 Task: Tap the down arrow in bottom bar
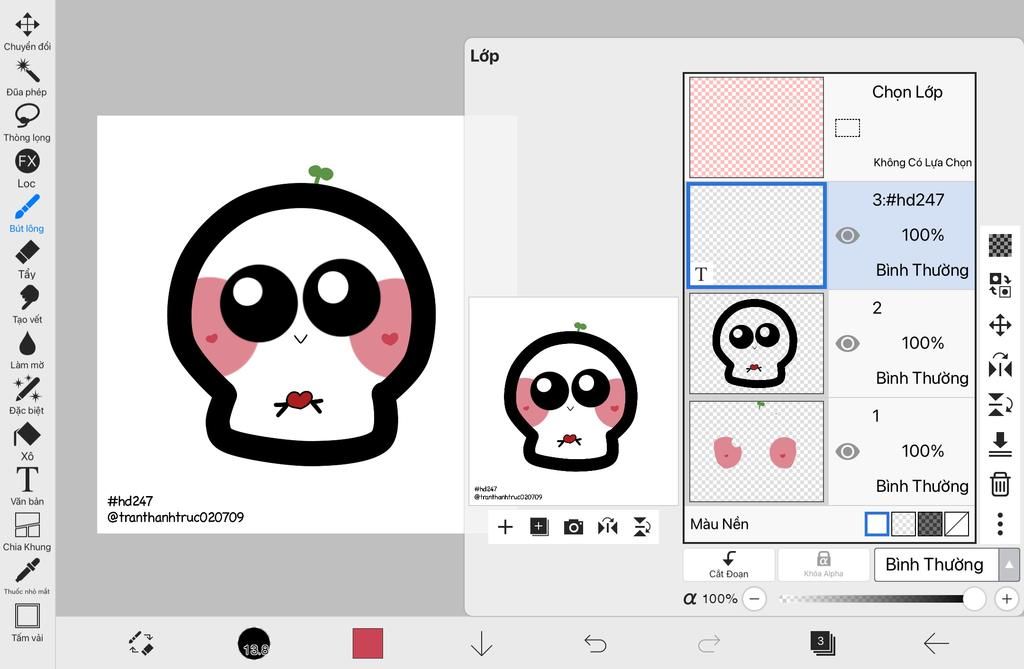click(x=481, y=644)
